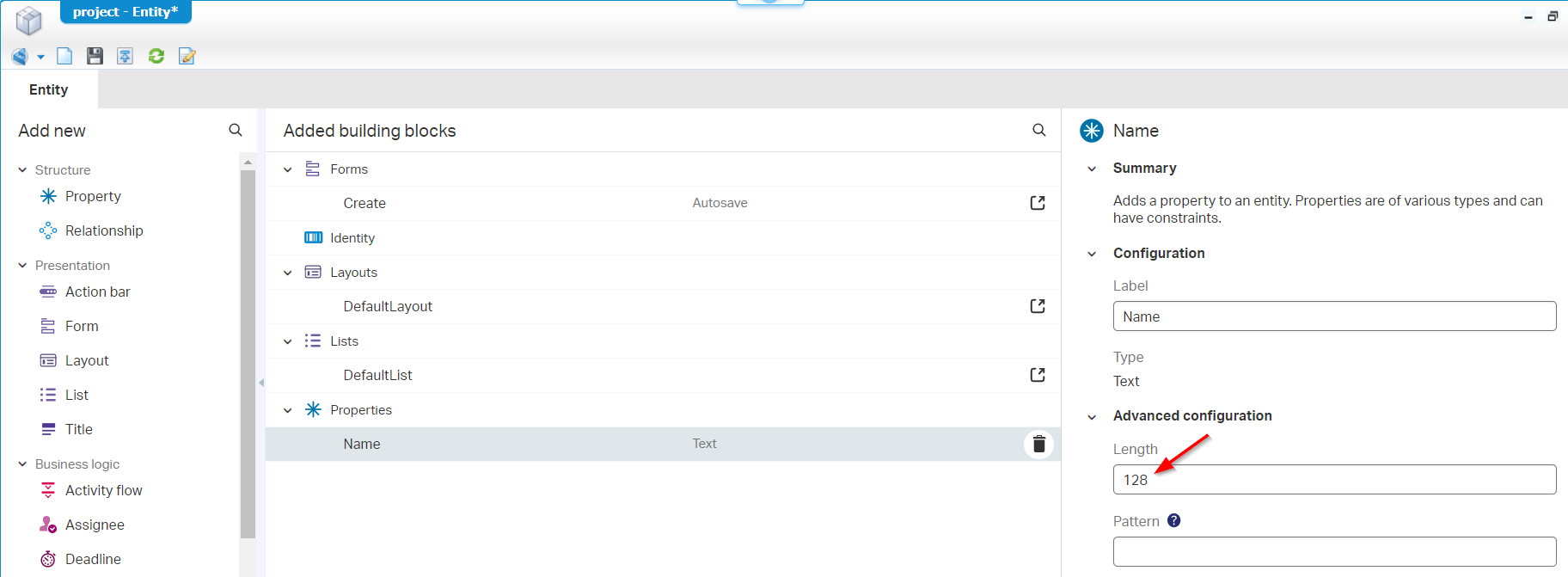This screenshot has height=577, width=1568.
Task: Open DefaultLayout in a new window
Action: point(1038,306)
